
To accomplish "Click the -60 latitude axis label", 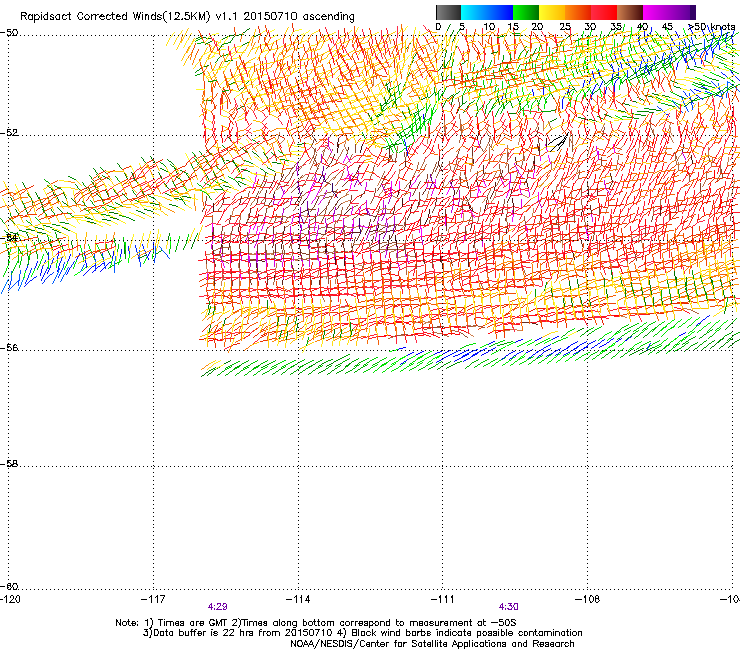I will [9, 587].
